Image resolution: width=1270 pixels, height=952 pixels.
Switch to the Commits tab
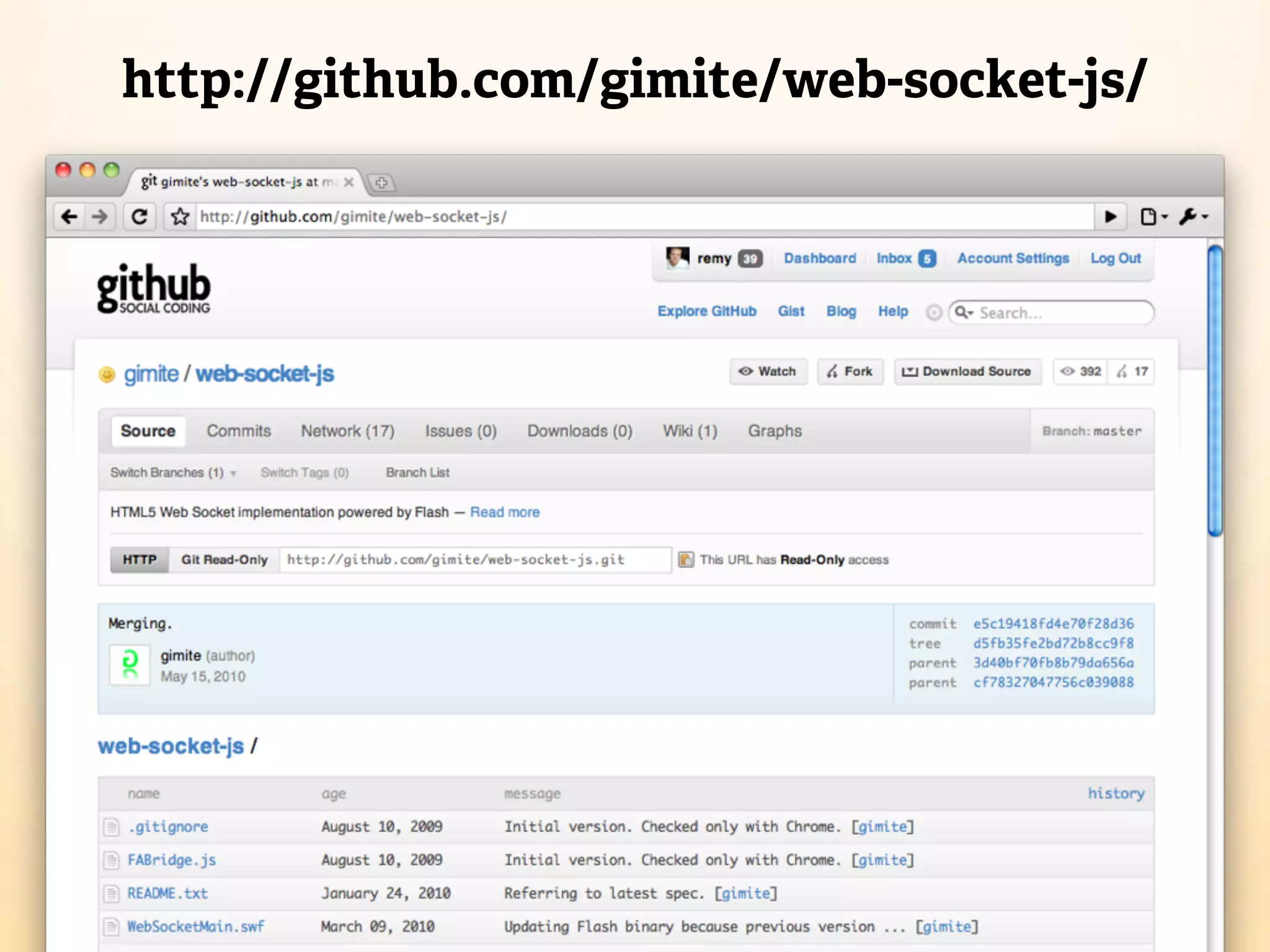point(239,431)
